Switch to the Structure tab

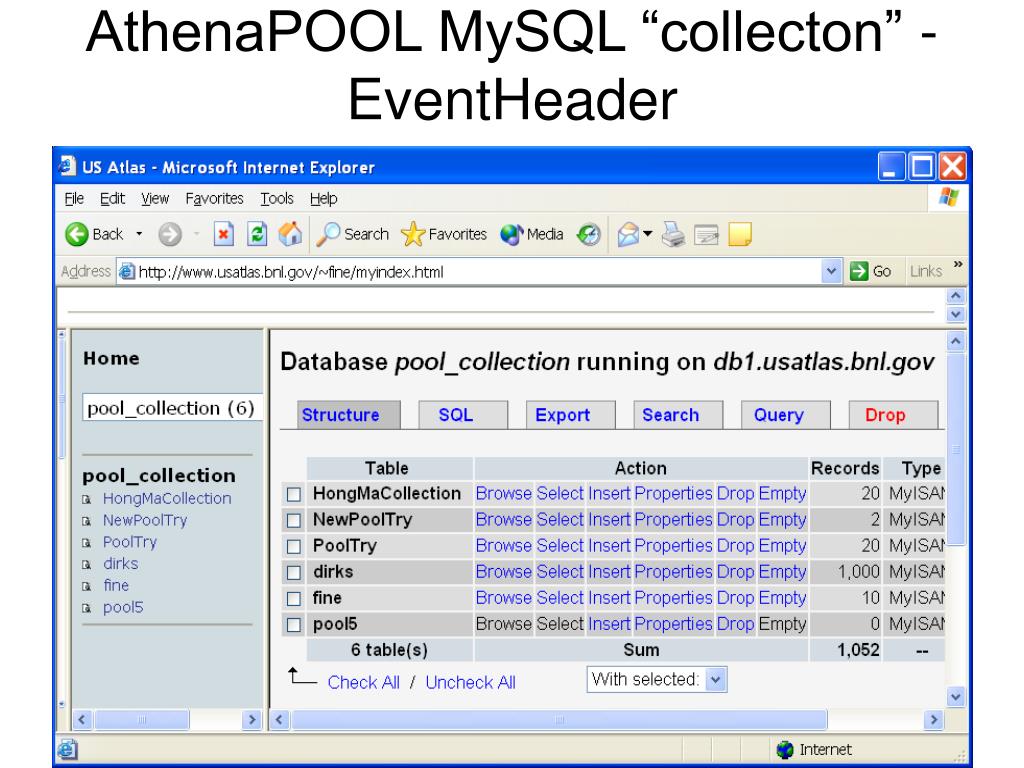click(349, 415)
